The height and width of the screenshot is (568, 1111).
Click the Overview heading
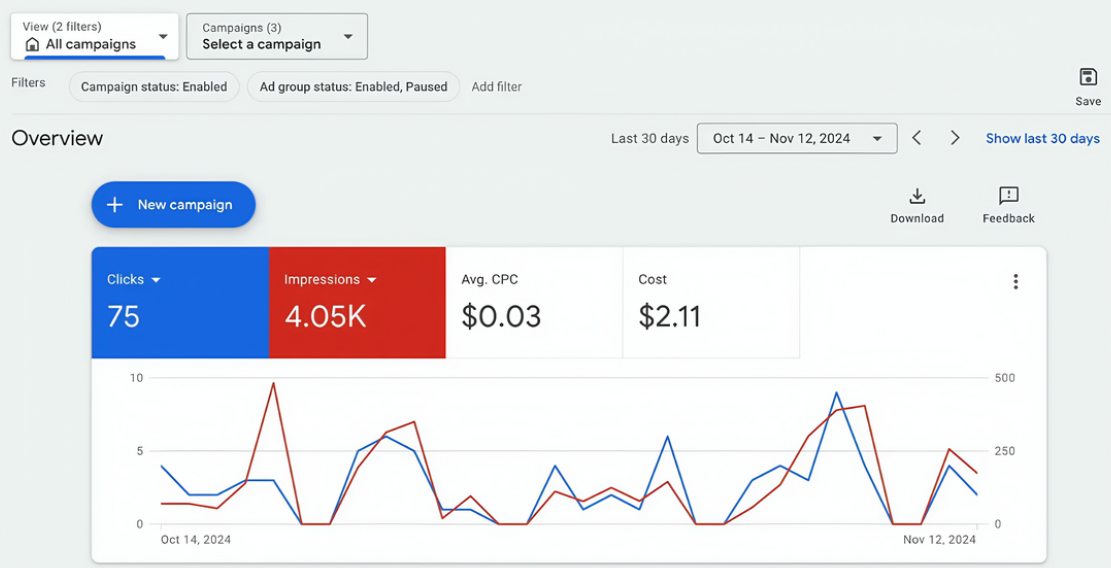[57, 138]
